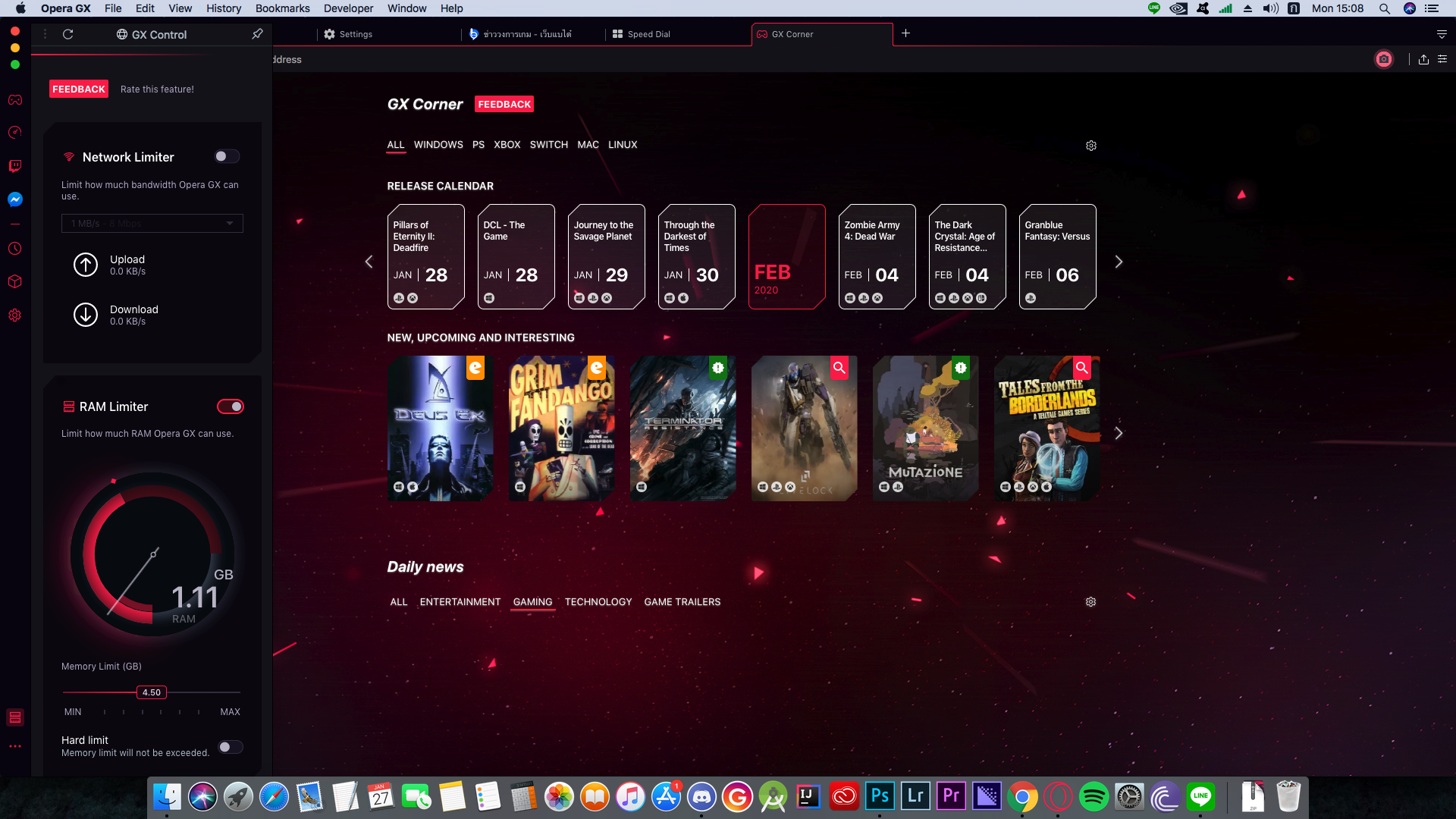Image resolution: width=1456 pixels, height=819 pixels.
Task: Open Spotify in the Dock
Action: pyautogui.click(x=1094, y=797)
